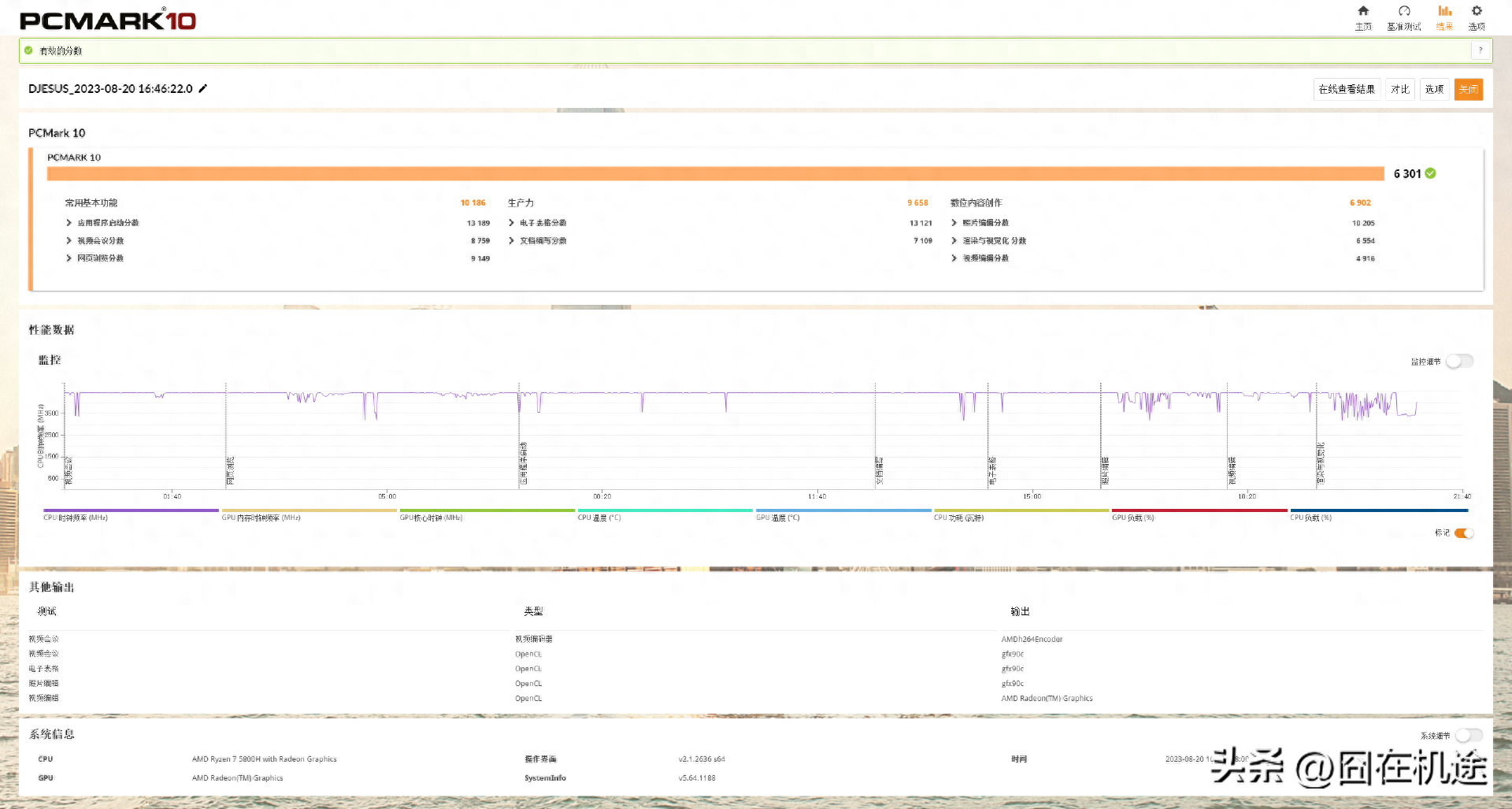This screenshot has height=809, width=1512.
Task: Click the green checkmark next to 6 301
Action: (x=1430, y=173)
